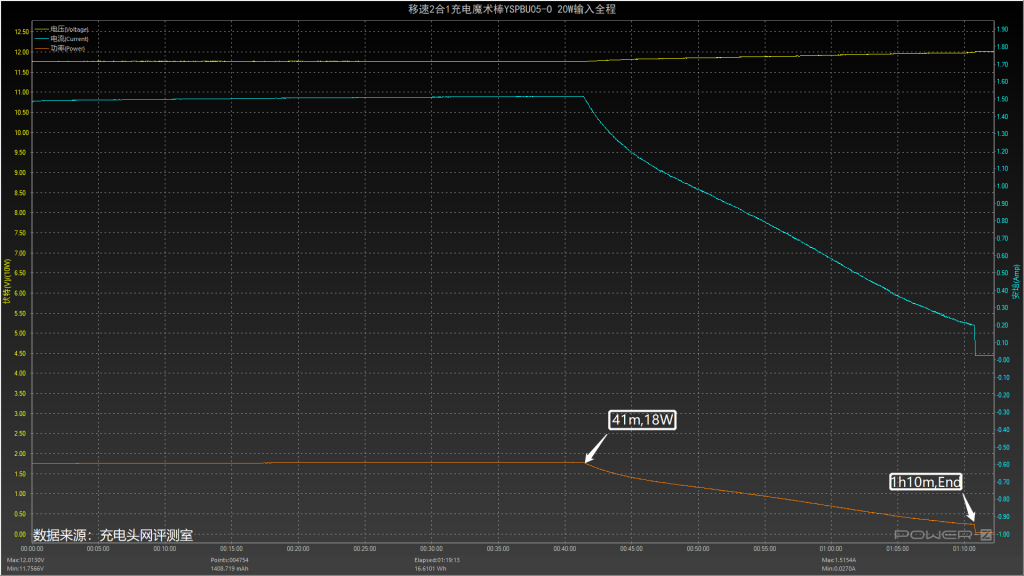The width and height of the screenshot is (1024, 576).
Task: Click the 00:15:00 time axis label
Action: 231,549
